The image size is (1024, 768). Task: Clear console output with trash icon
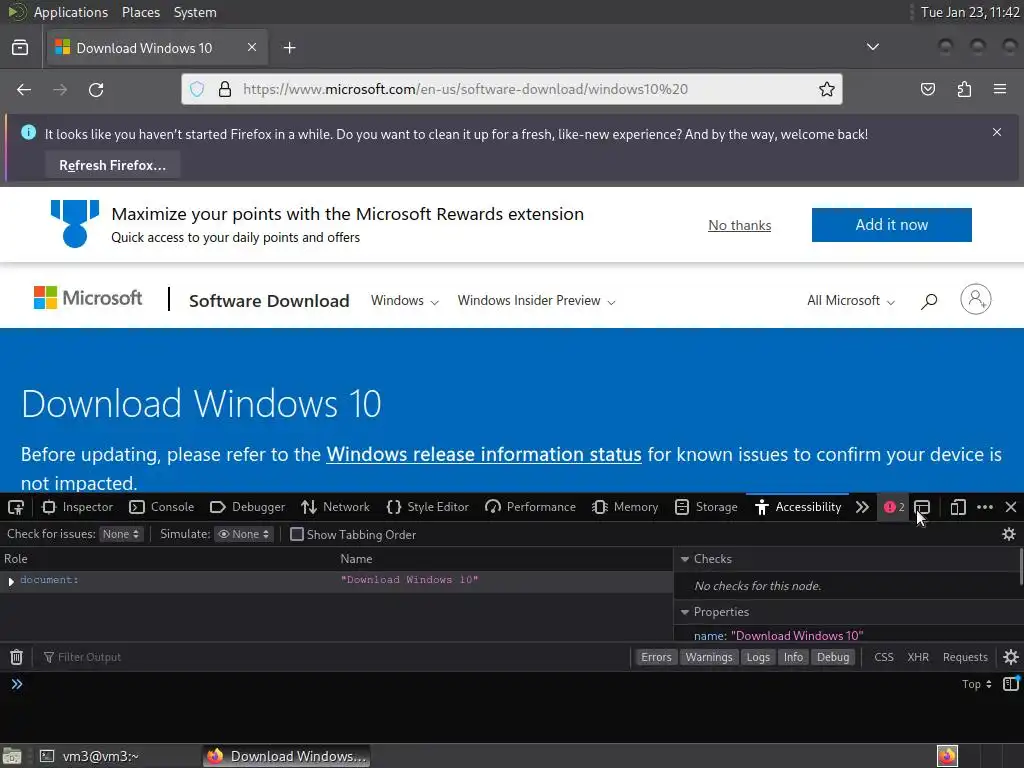pos(16,657)
